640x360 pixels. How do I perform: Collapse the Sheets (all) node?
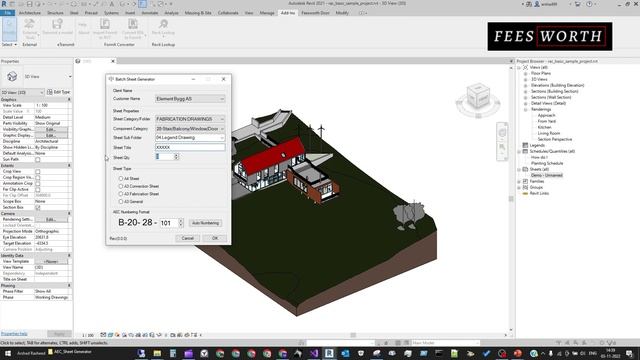(x=519, y=169)
